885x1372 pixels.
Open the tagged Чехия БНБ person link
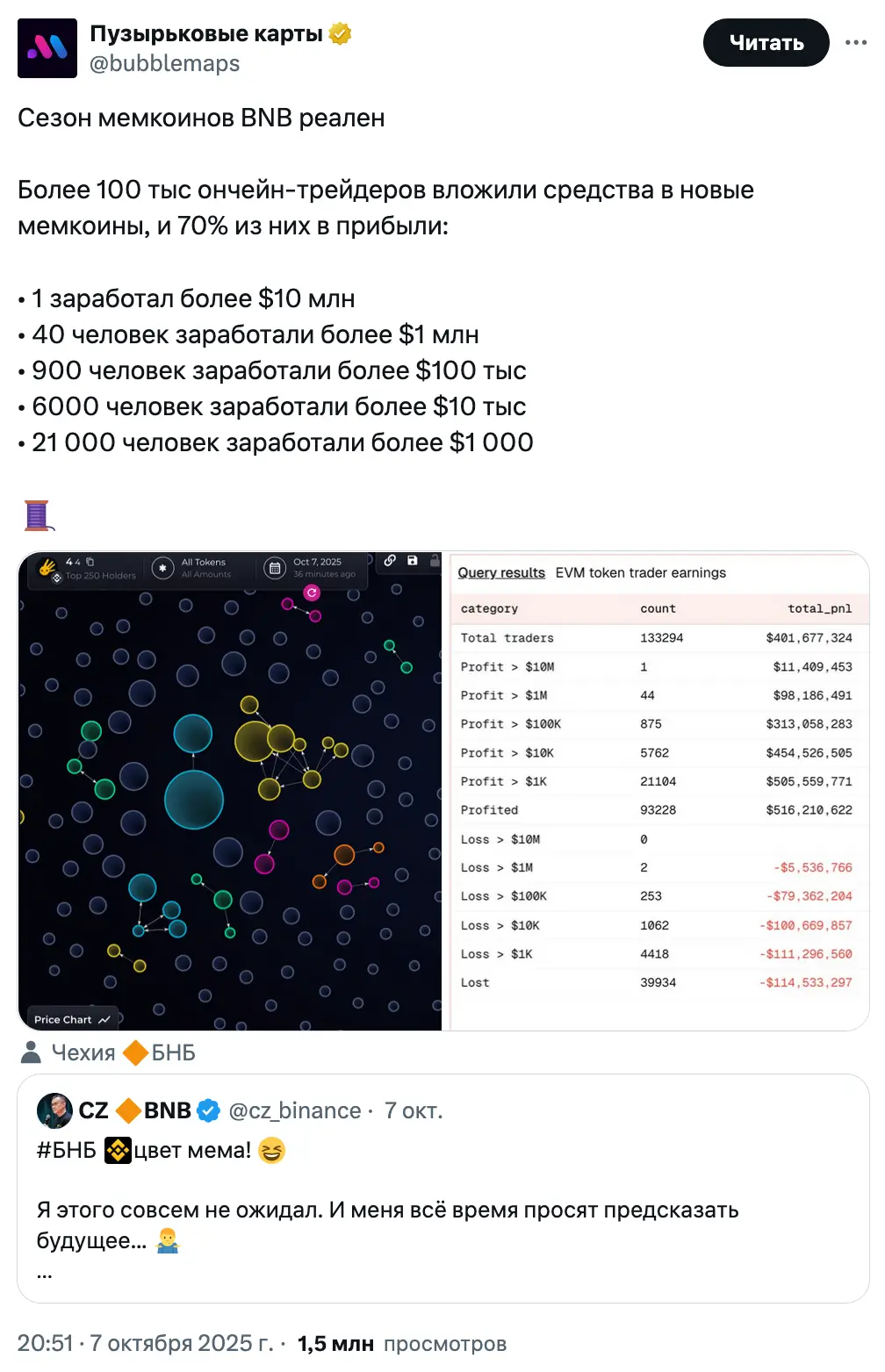coord(109,1052)
